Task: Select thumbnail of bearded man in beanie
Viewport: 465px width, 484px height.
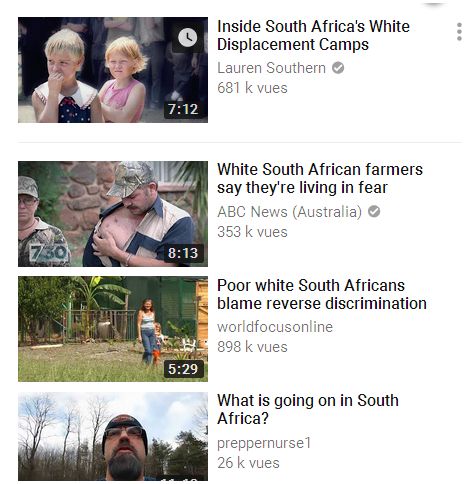Action: click(113, 437)
